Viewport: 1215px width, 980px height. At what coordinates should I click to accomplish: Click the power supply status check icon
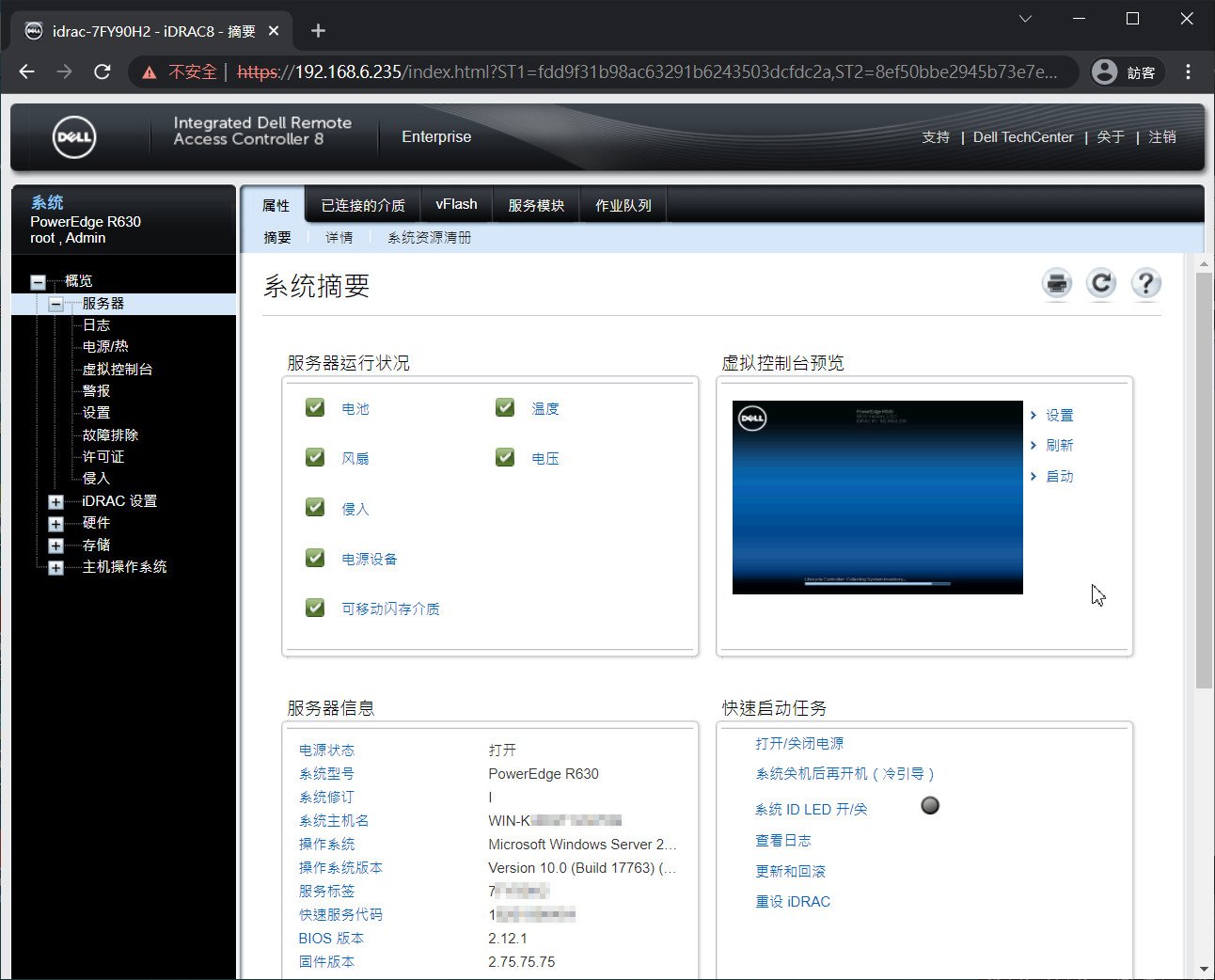coord(315,558)
